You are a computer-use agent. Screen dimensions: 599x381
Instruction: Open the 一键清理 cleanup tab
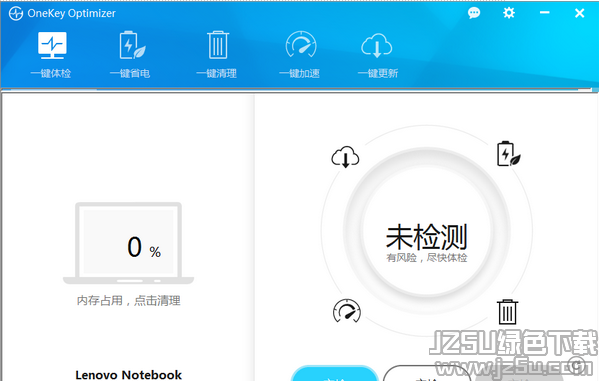click(217, 55)
